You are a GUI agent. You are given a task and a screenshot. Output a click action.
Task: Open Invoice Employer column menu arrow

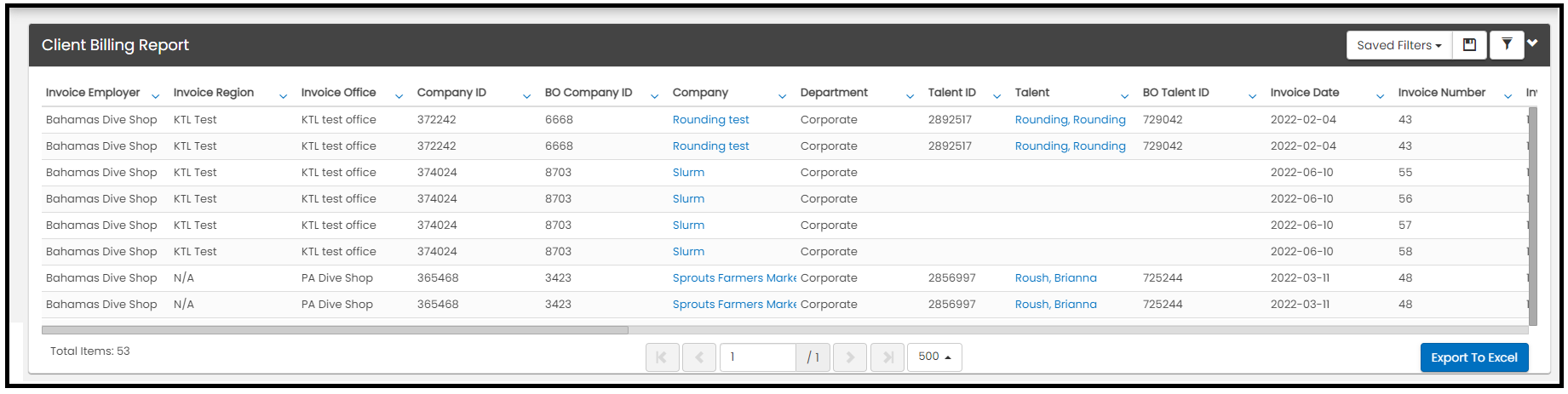click(155, 96)
